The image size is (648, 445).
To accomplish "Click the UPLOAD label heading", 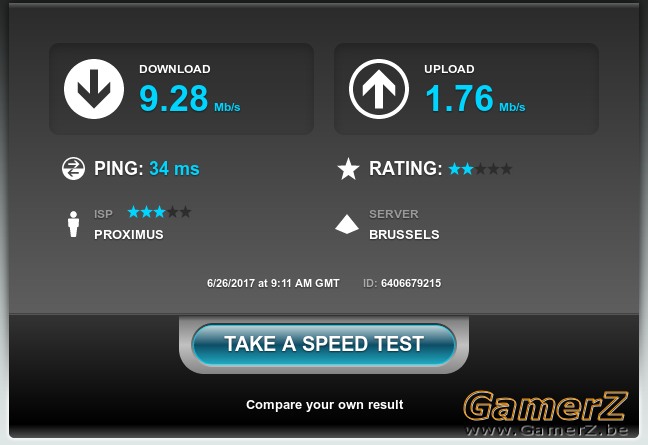I will pyautogui.click(x=449, y=69).
